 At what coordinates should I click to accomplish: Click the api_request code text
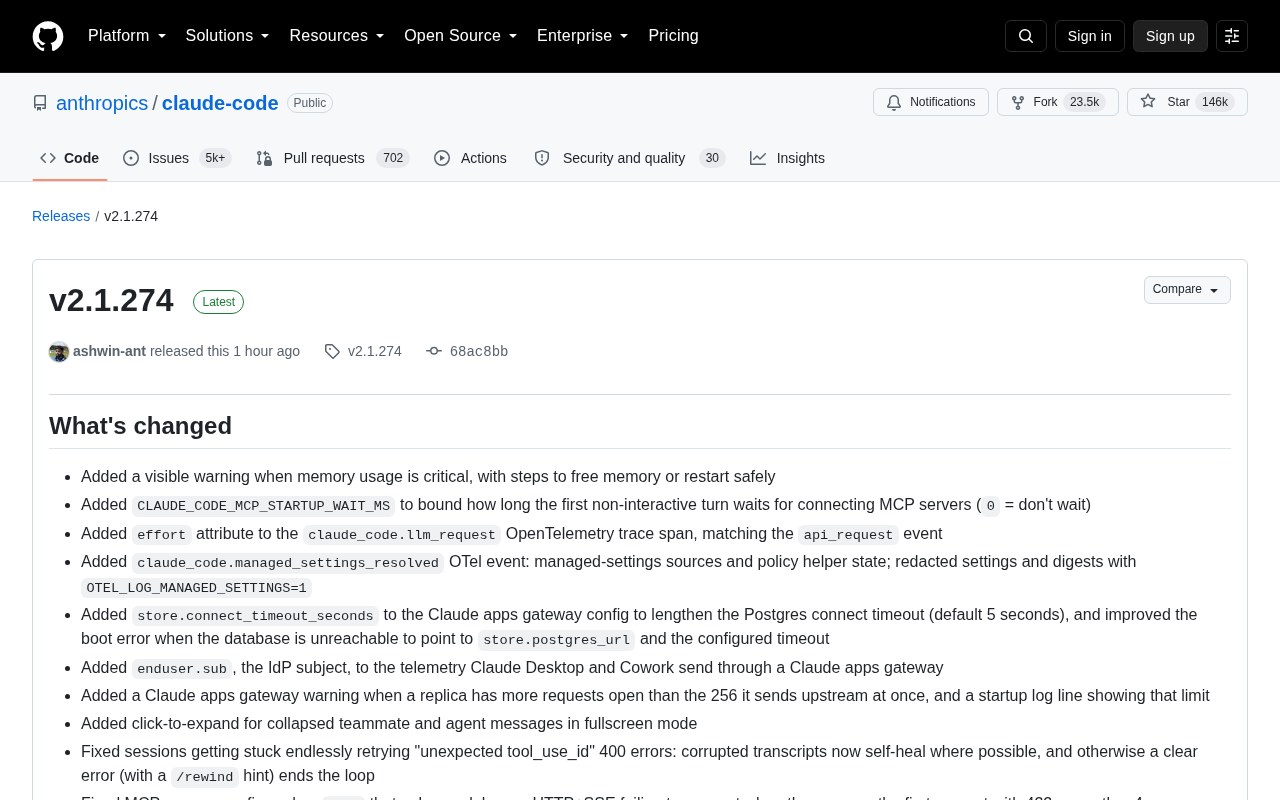pyautogui.click(x=848, y=535)
